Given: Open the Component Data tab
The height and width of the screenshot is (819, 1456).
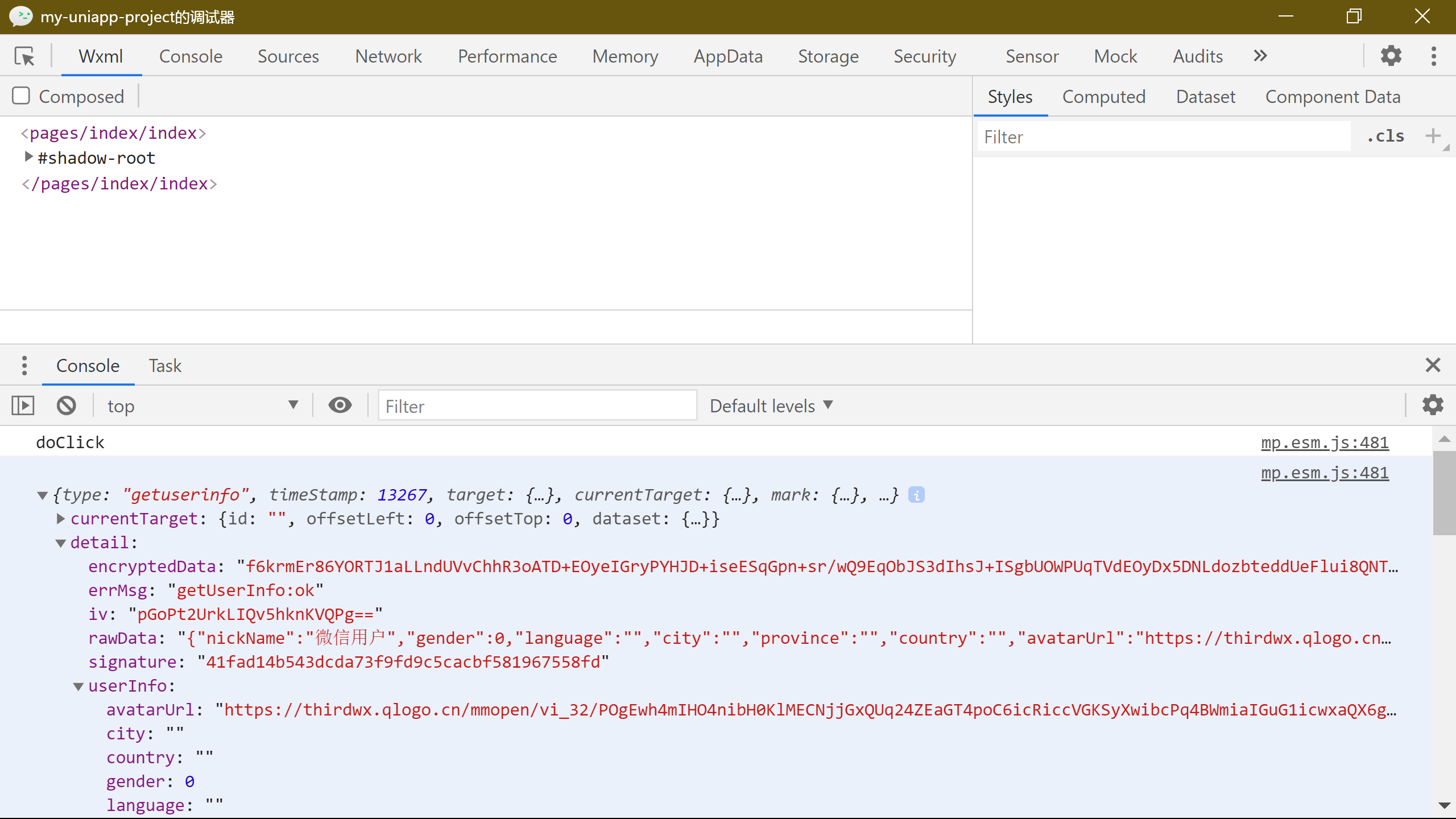Looking at the screenshot, I should point(1333,97).
